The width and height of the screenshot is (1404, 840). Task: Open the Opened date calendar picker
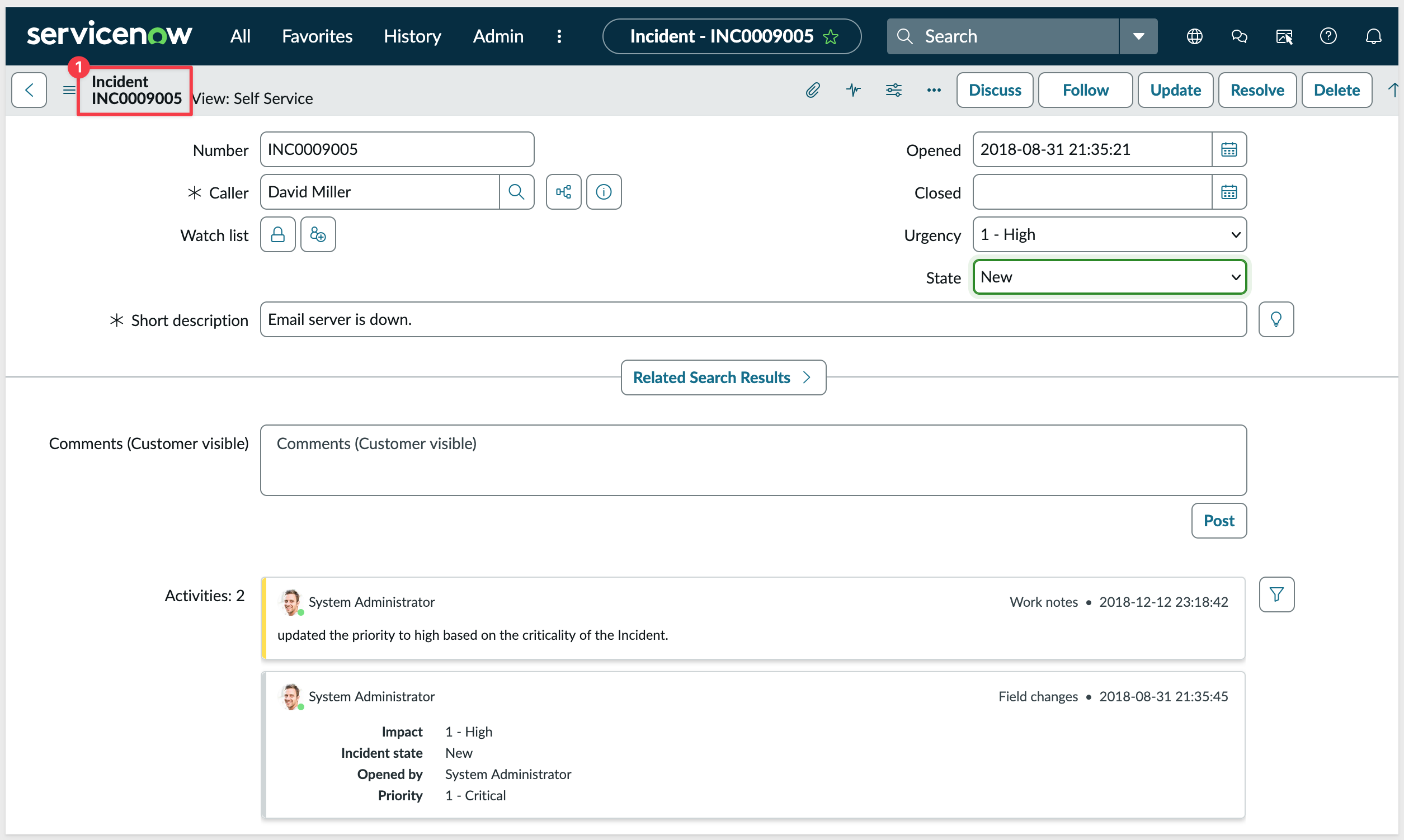(1228, 149)
